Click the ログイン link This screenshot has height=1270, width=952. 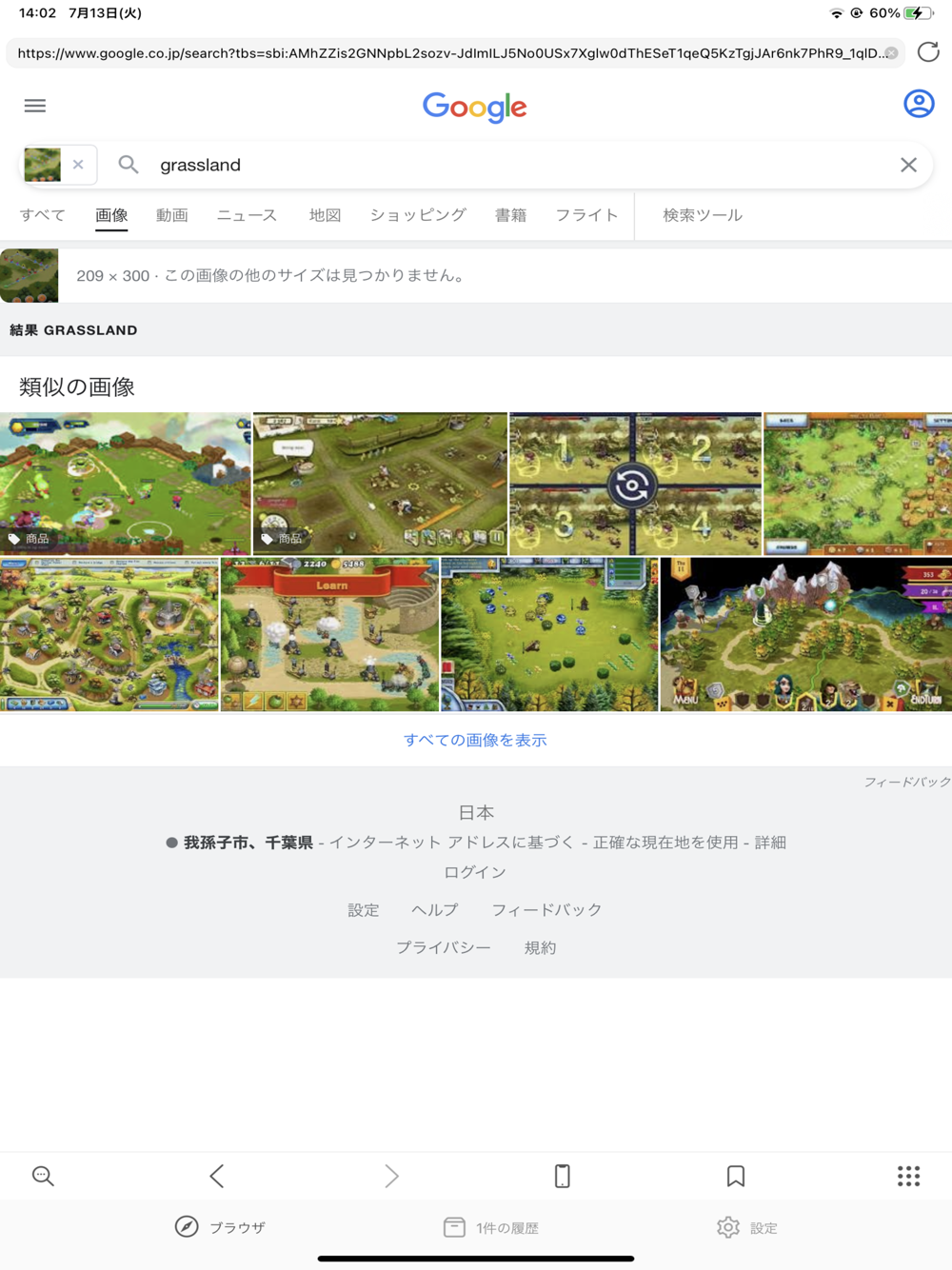point(475,872)
